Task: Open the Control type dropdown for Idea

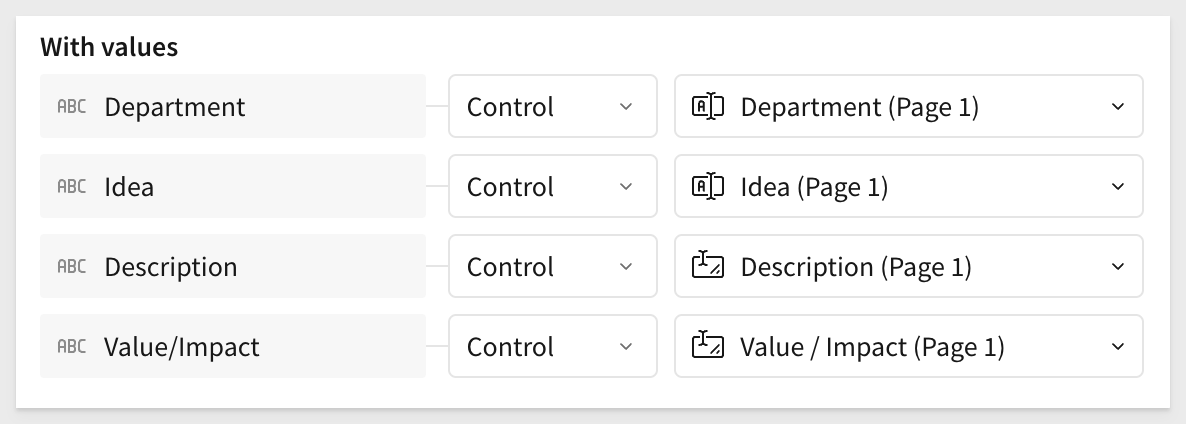Action: pos(553,186)
